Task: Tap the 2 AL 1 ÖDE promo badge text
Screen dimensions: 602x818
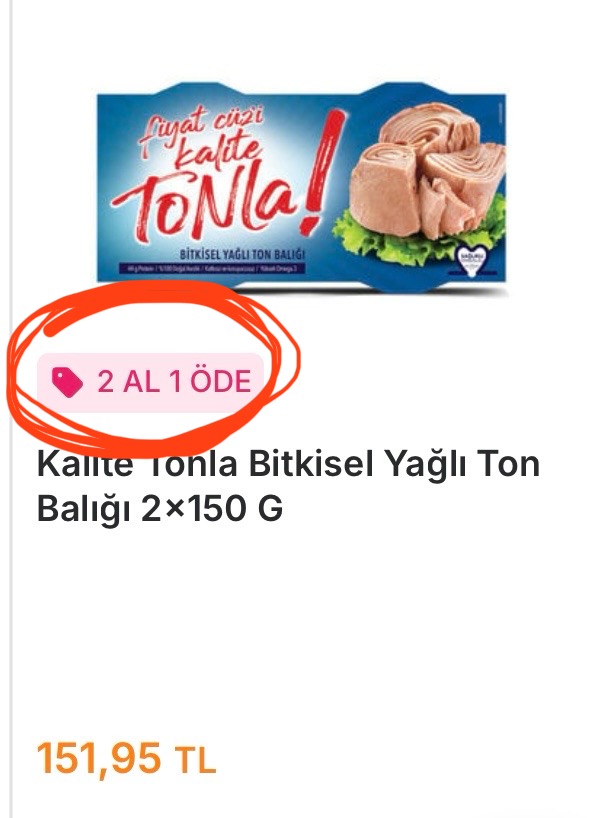Action: point(174,382)
